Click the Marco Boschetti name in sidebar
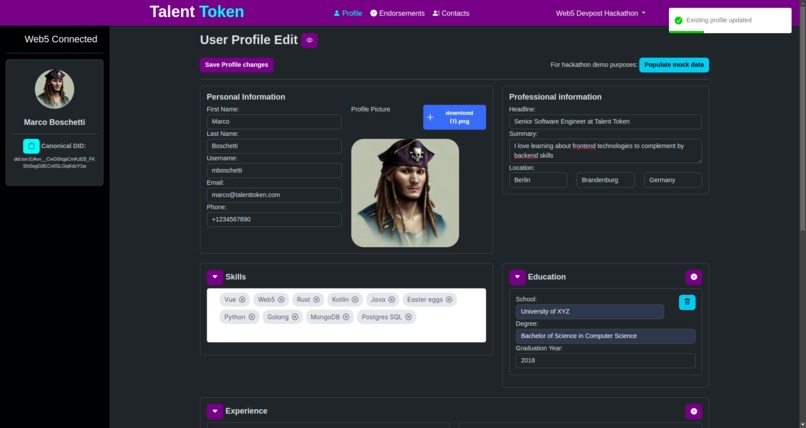This screenshot has width=806, height=428. coord(54,122)
